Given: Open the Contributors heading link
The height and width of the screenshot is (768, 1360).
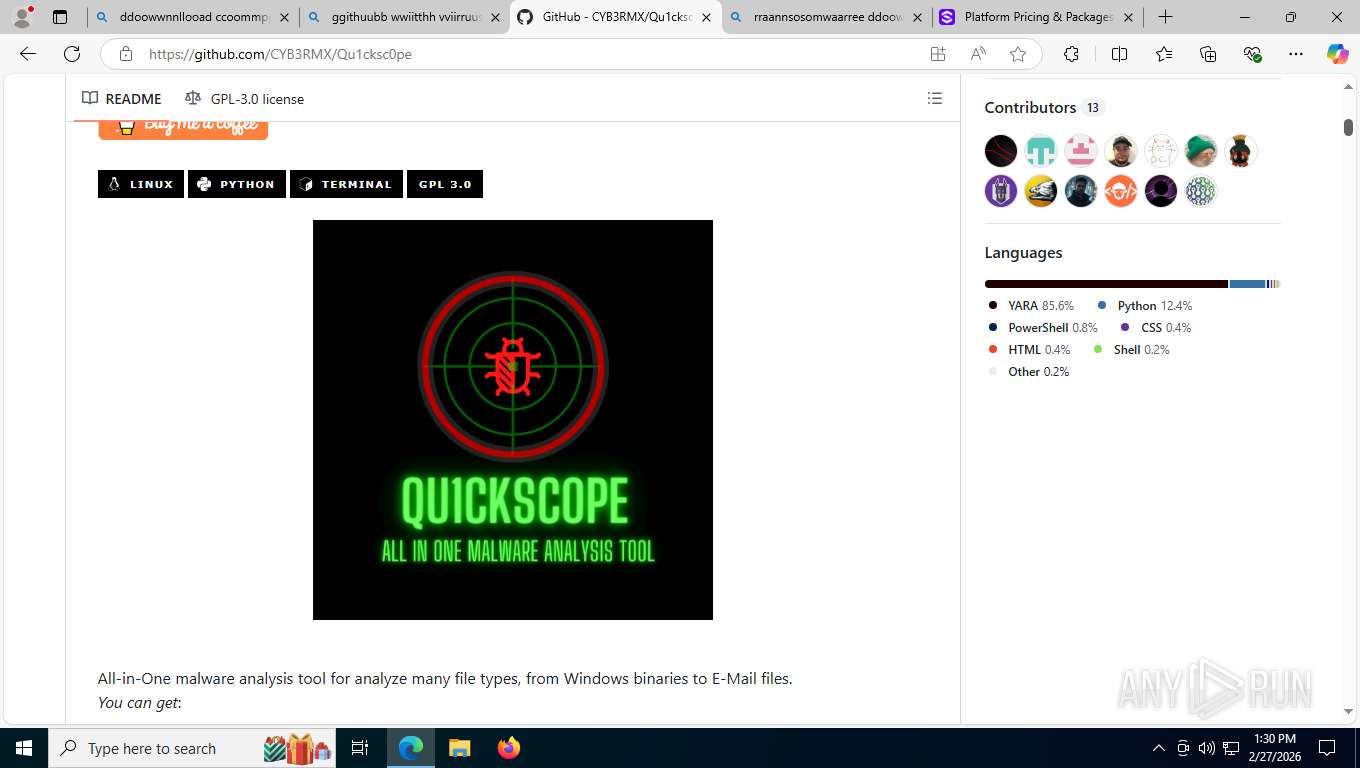Looking at the screenshot, I should (1030, 107).
